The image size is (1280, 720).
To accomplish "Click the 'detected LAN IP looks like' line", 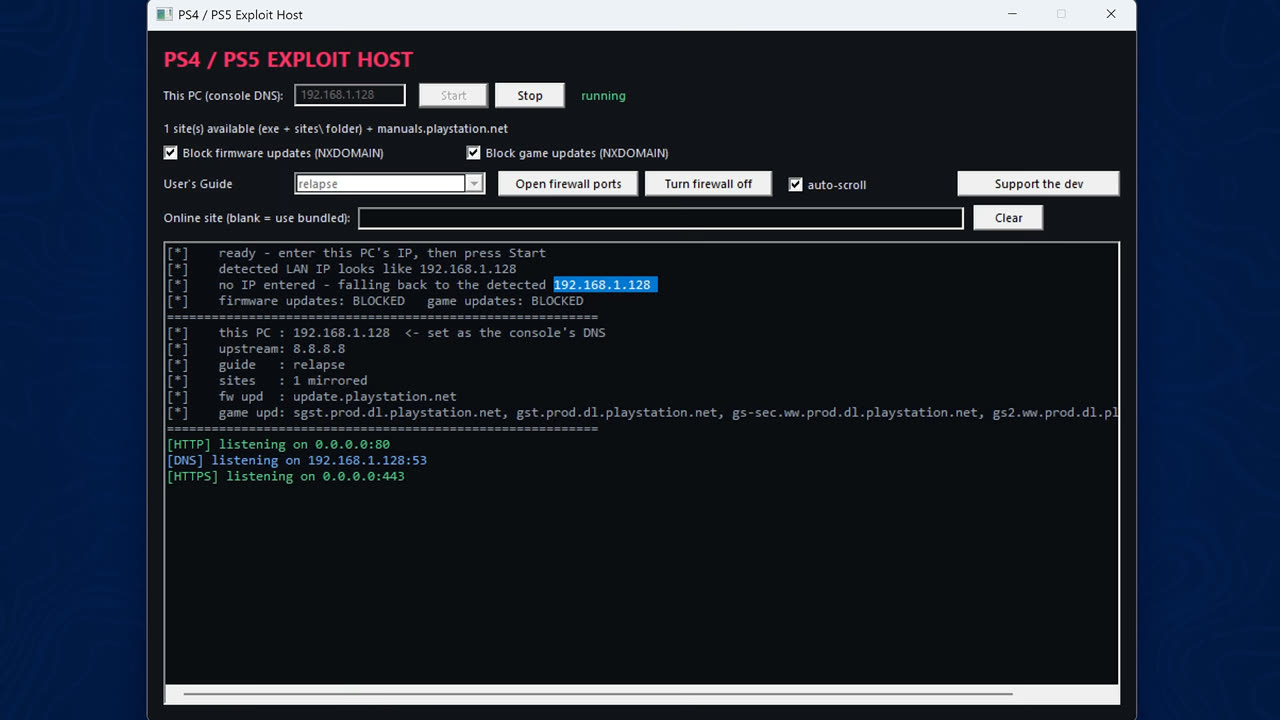I will 342,269.
